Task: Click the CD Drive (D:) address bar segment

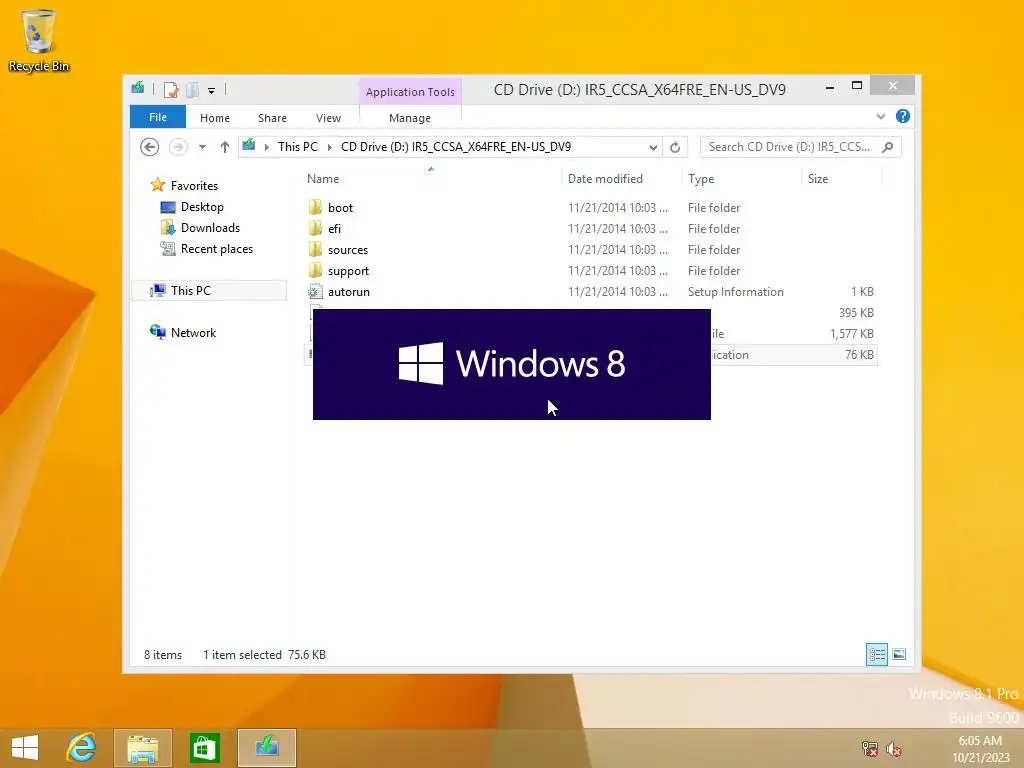Action: (x=456, y=147)
